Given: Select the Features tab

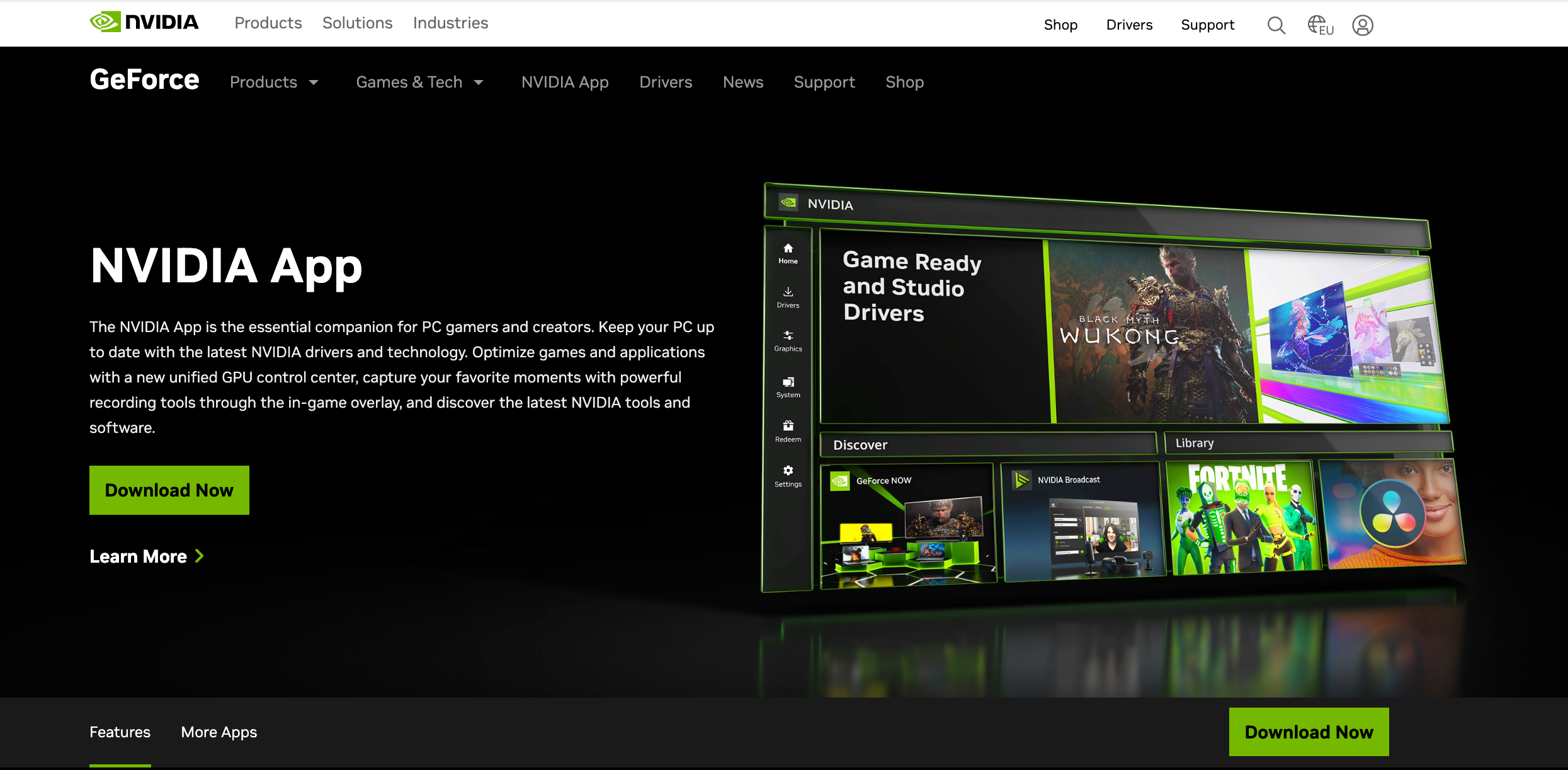Looking at the screenshot, I should coord(120,732).
